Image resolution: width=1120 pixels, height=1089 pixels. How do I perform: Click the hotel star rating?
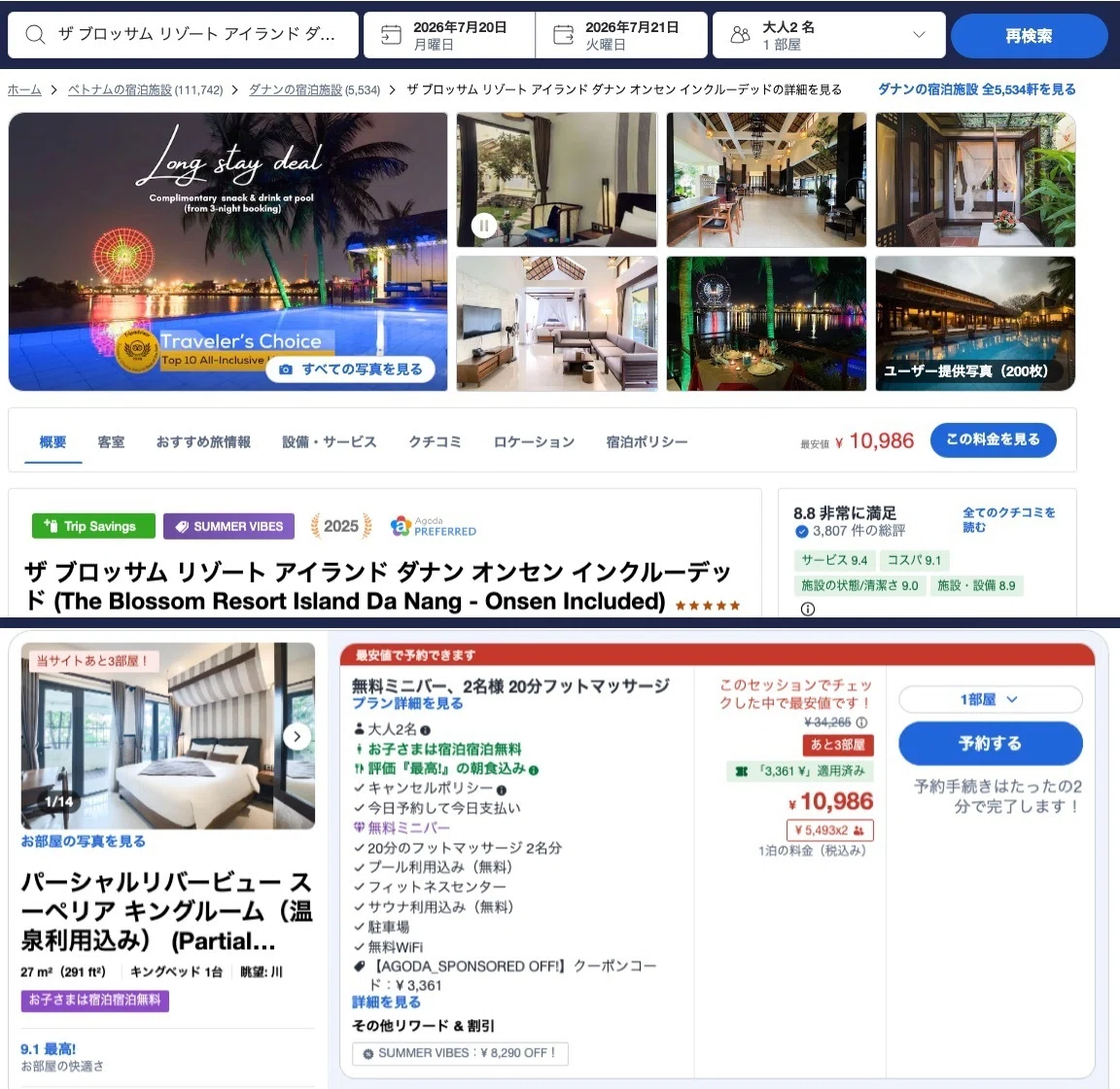707,605
